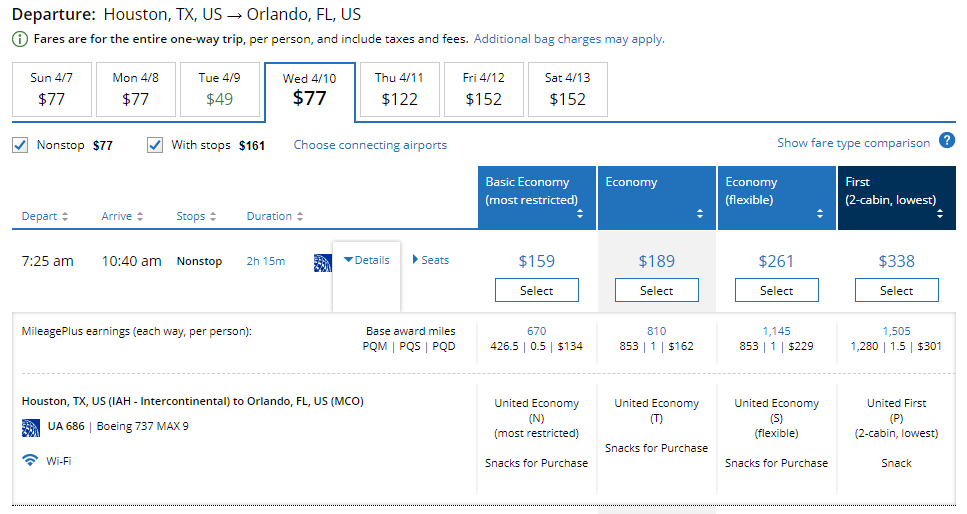Uncheck the Nonstop filter checkbox
Image resolution: width=967 pixels, height=514 pixels.
click(21, 145)
